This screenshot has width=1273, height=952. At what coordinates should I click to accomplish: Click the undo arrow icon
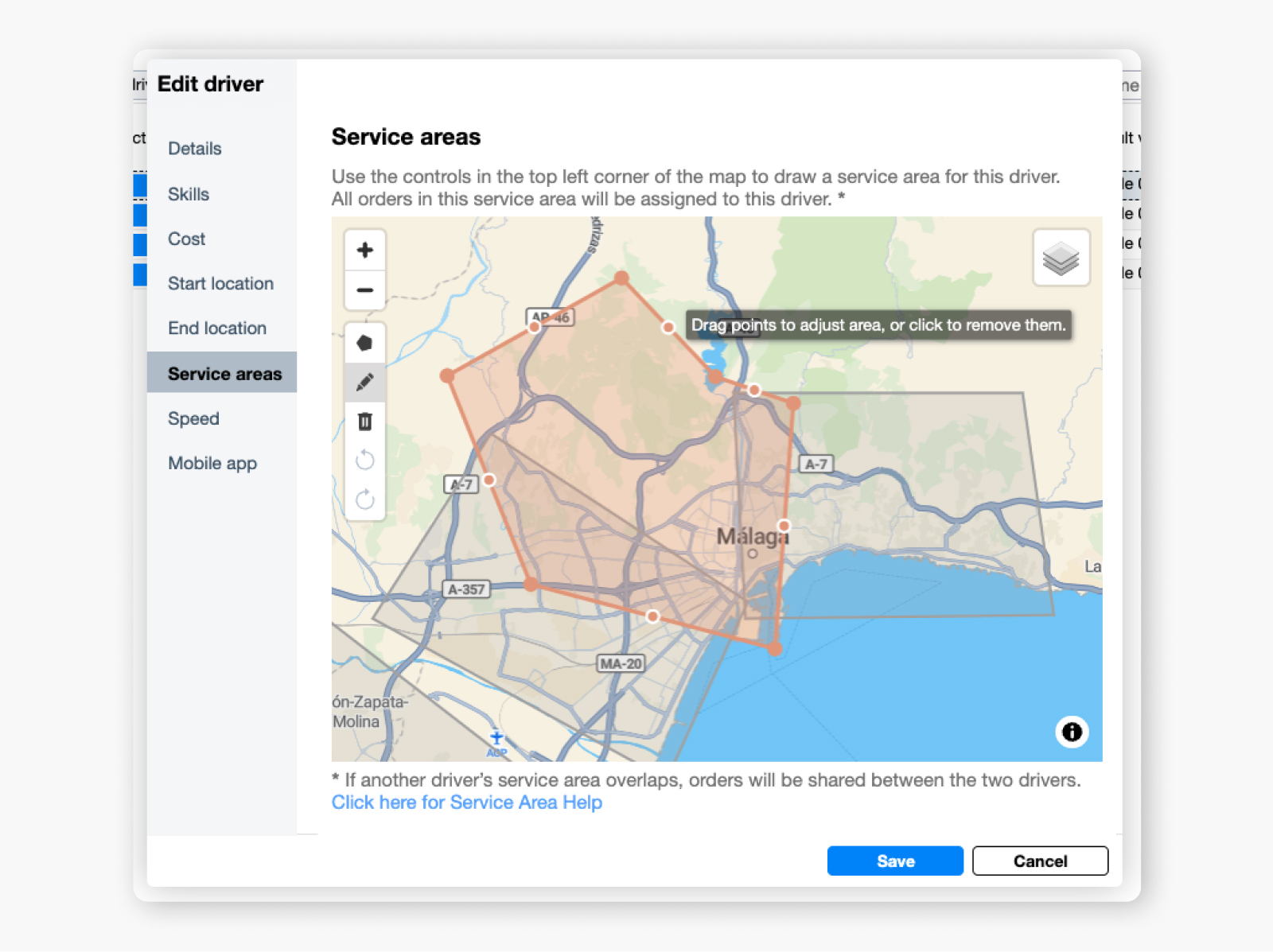364,460
